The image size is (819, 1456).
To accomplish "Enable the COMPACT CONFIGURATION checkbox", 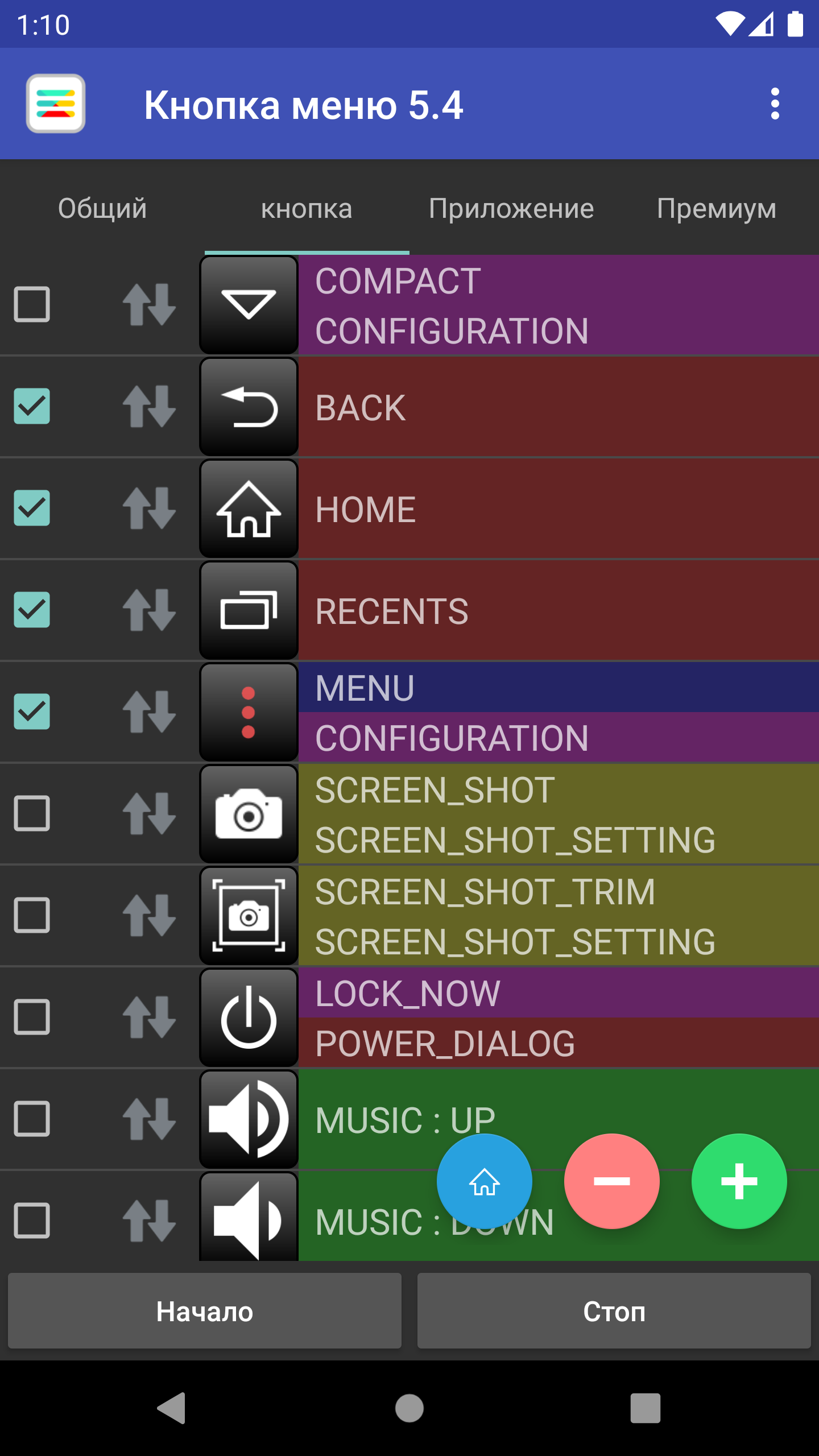I will (32, 304).
